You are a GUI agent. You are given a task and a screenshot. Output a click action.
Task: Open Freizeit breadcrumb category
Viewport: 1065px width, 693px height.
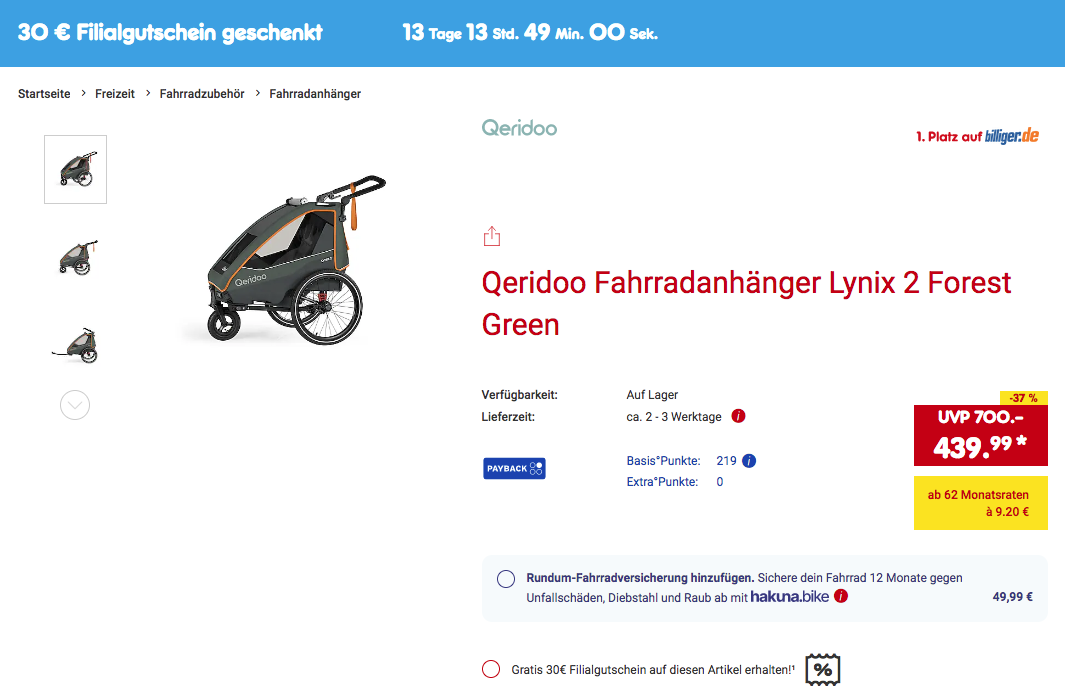tap(115, 94)
